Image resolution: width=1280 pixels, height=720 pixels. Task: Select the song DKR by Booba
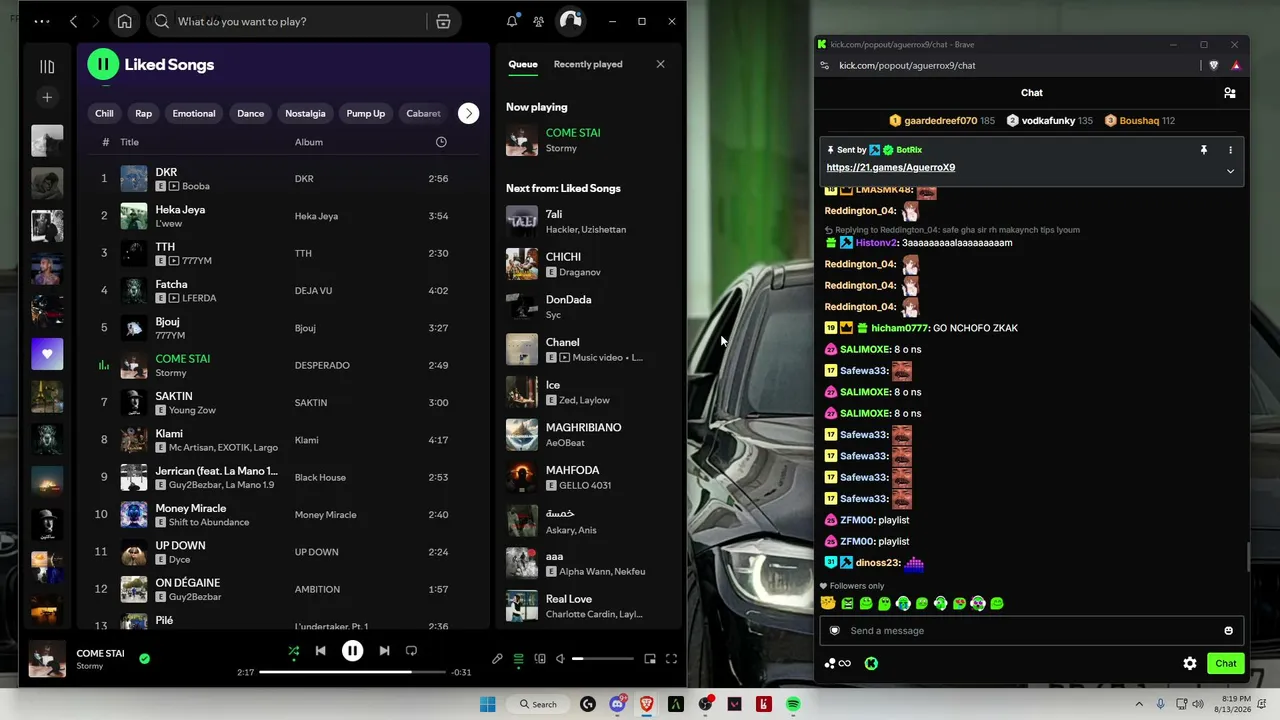click(283, 179)
